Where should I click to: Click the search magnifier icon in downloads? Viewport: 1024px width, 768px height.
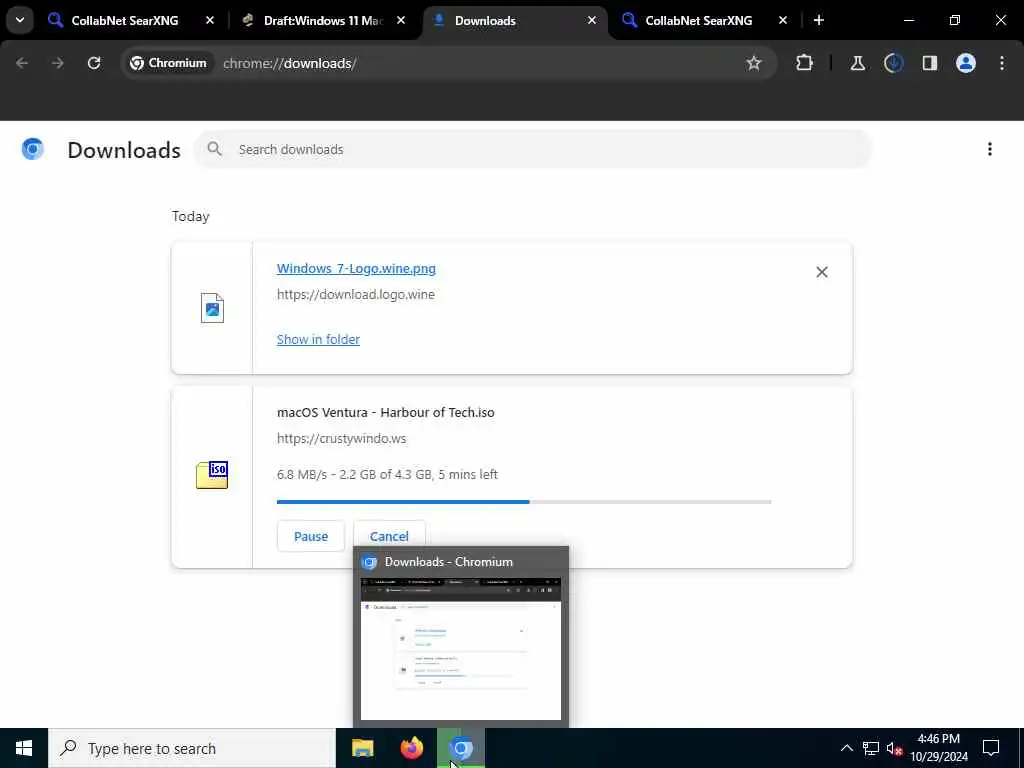pos(214,149)
